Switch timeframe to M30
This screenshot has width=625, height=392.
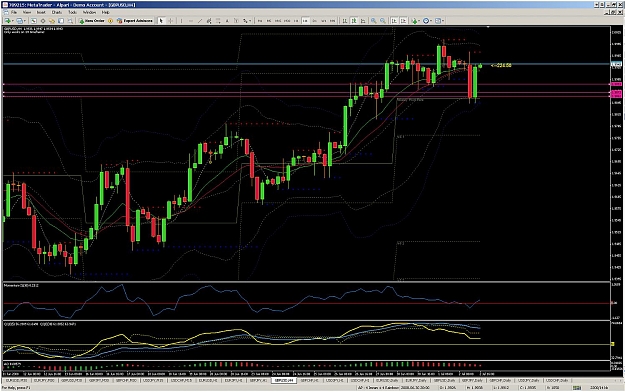(287, 21)
